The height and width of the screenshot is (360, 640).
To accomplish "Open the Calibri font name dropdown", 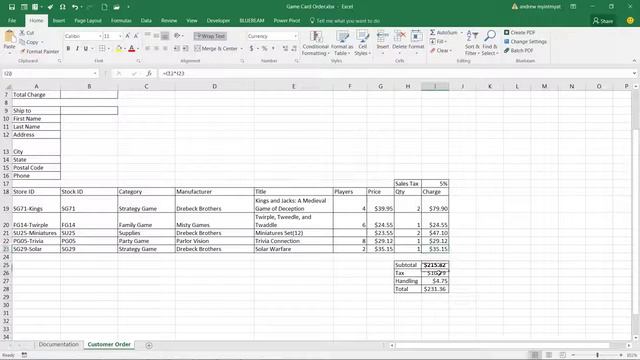I will tap(100, 36).
